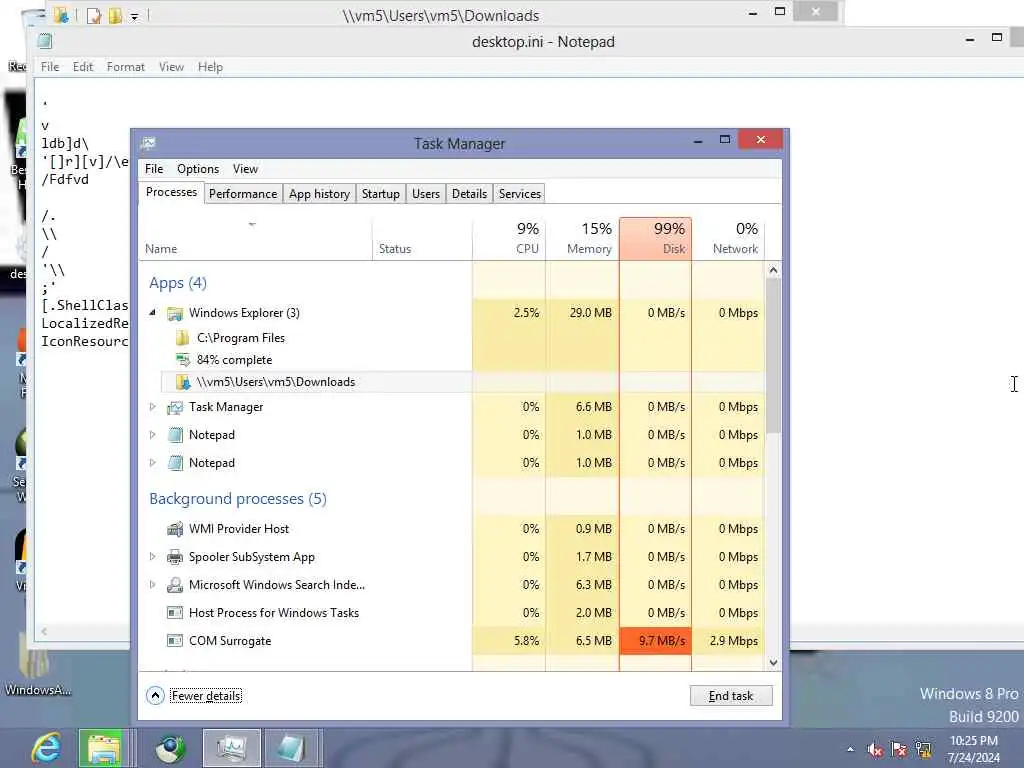The image size is (1024, 768).
Task: Click the Notepad horizontal scroll left arrow
Action: click(x=44, y=632)
